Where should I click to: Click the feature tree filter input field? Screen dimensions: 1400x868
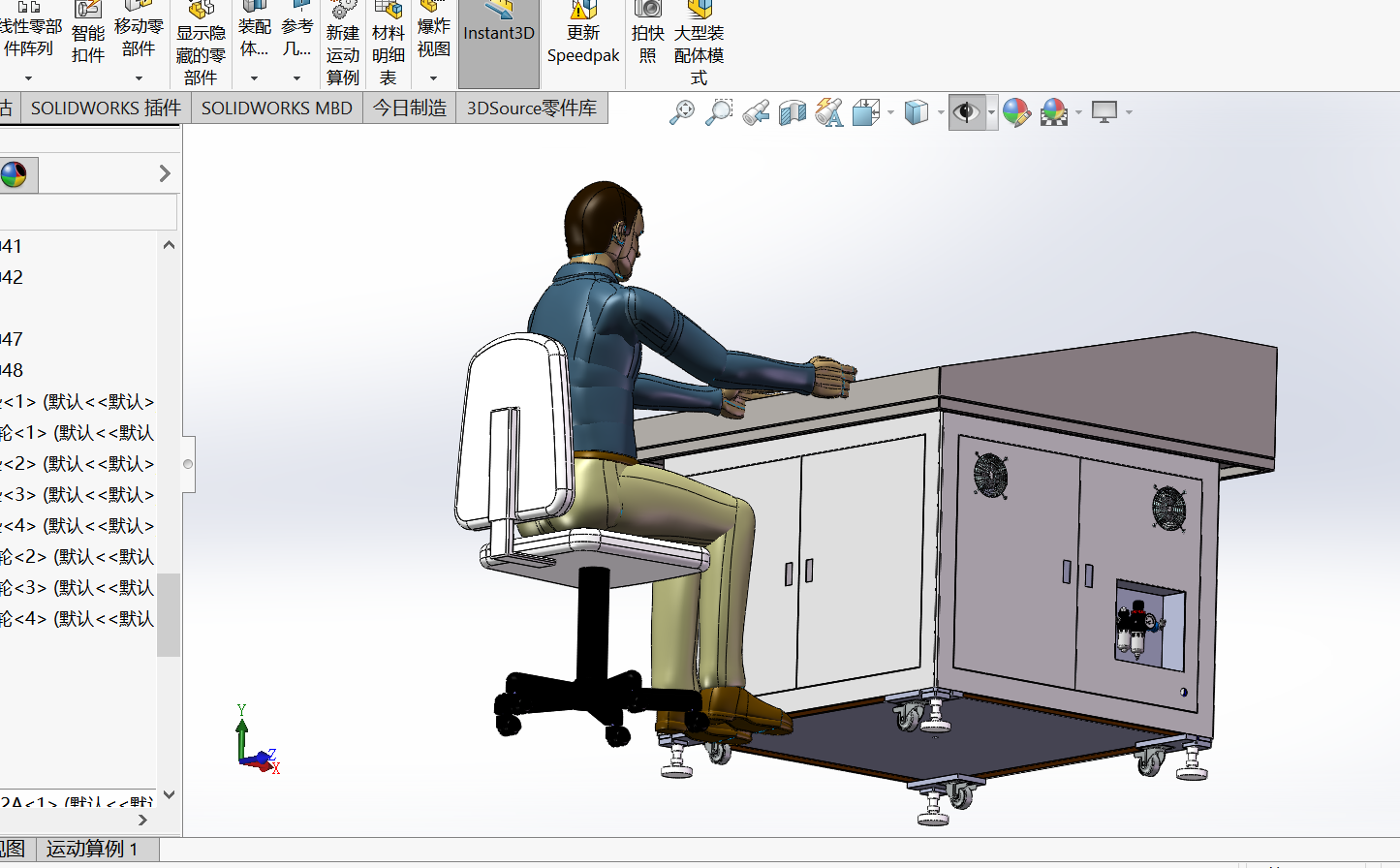[x=88, y=212]
